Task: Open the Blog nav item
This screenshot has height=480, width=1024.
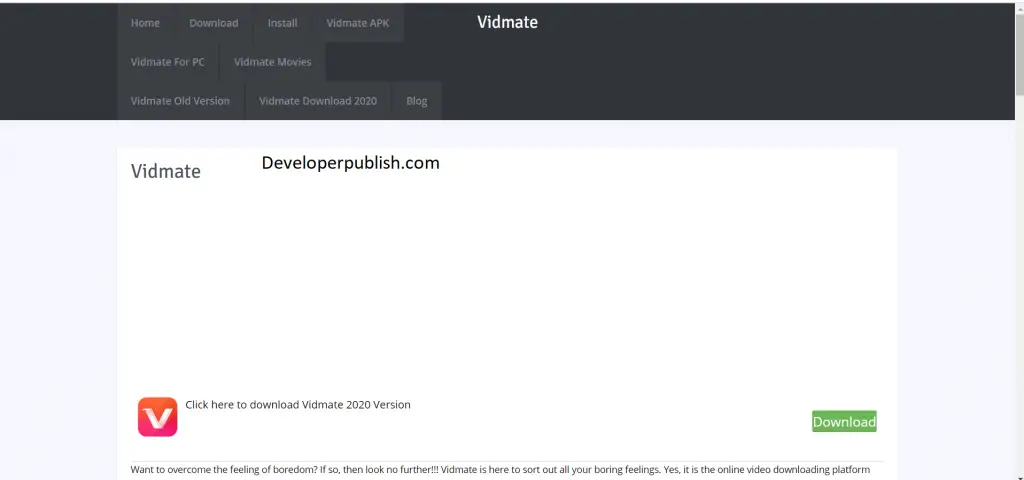Action: coord(417,101)
